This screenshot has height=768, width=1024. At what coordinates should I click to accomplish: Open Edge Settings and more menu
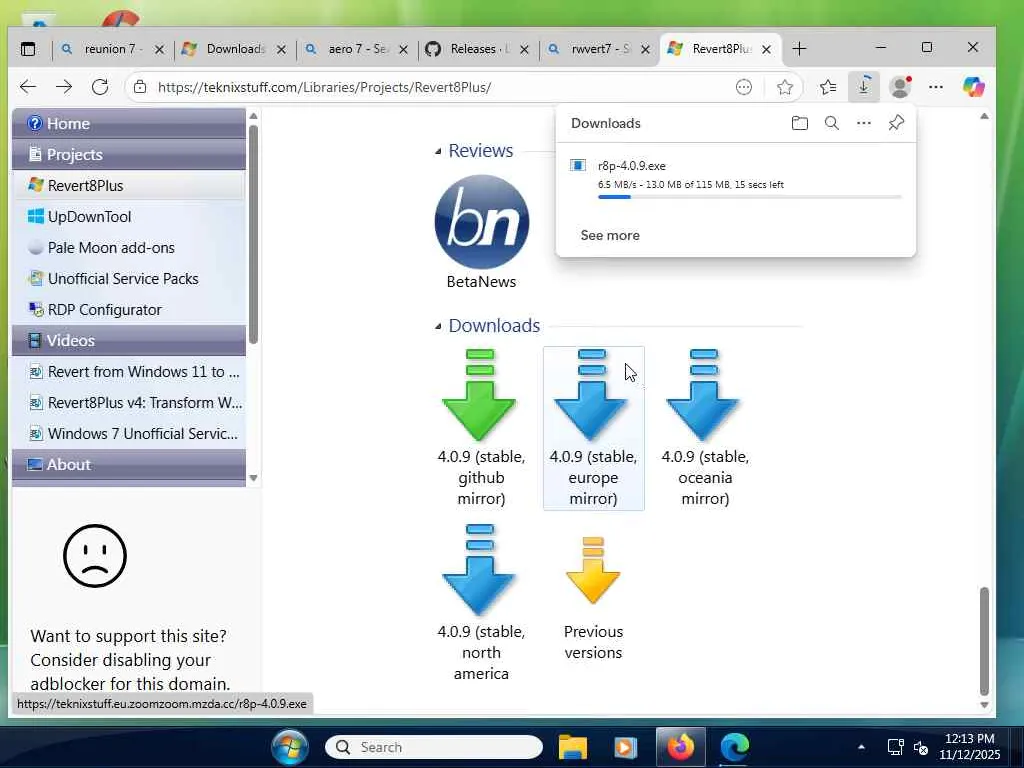[936, 87]
